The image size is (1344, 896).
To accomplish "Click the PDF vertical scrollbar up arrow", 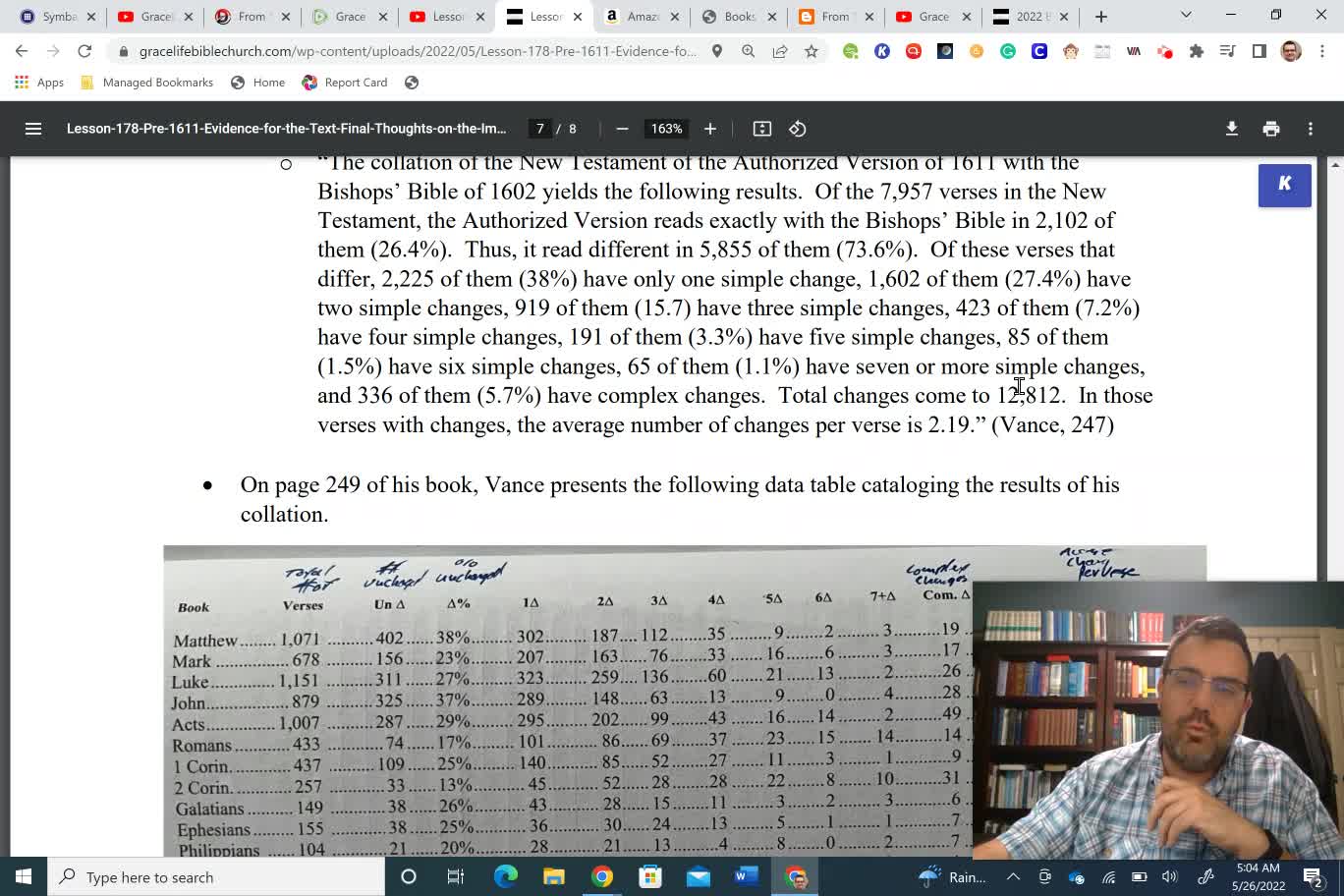I will pos(1334,164).
